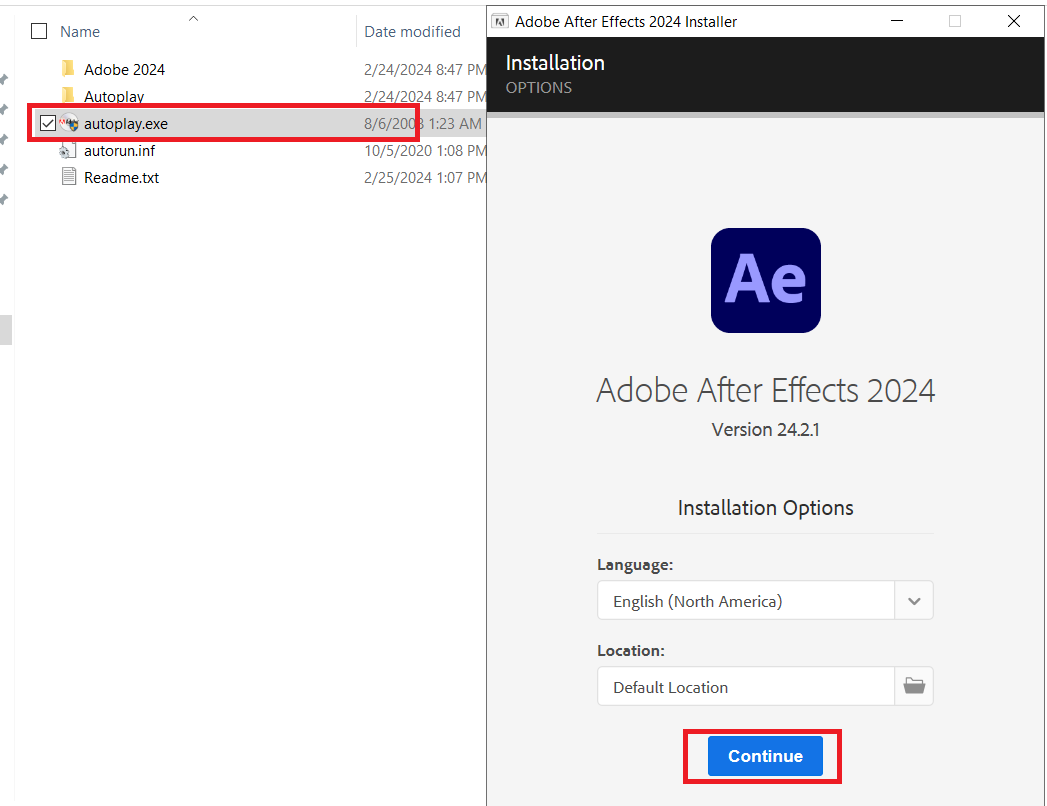Toggle the checkbox next to Readme.txt

coord(47,177)
